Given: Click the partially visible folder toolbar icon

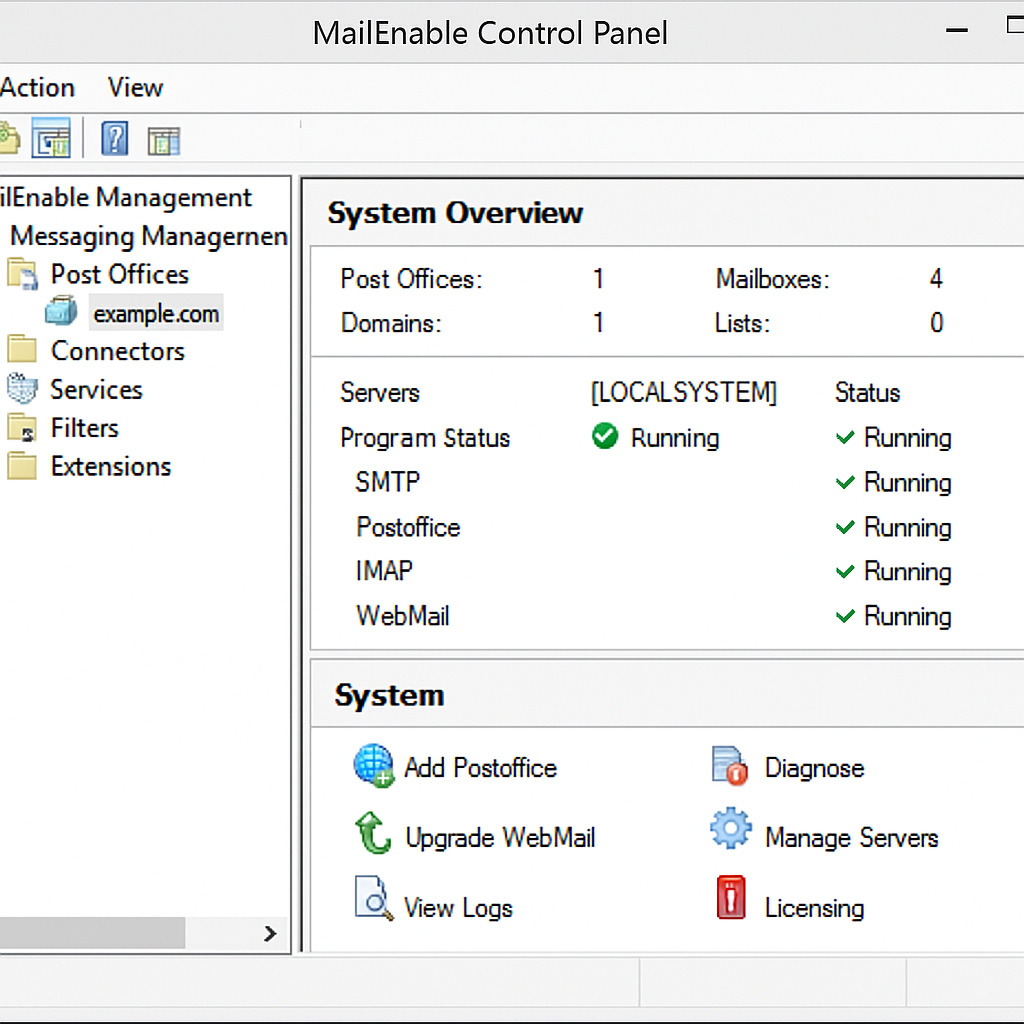Looking at the screenshot, I should [9, 138].
